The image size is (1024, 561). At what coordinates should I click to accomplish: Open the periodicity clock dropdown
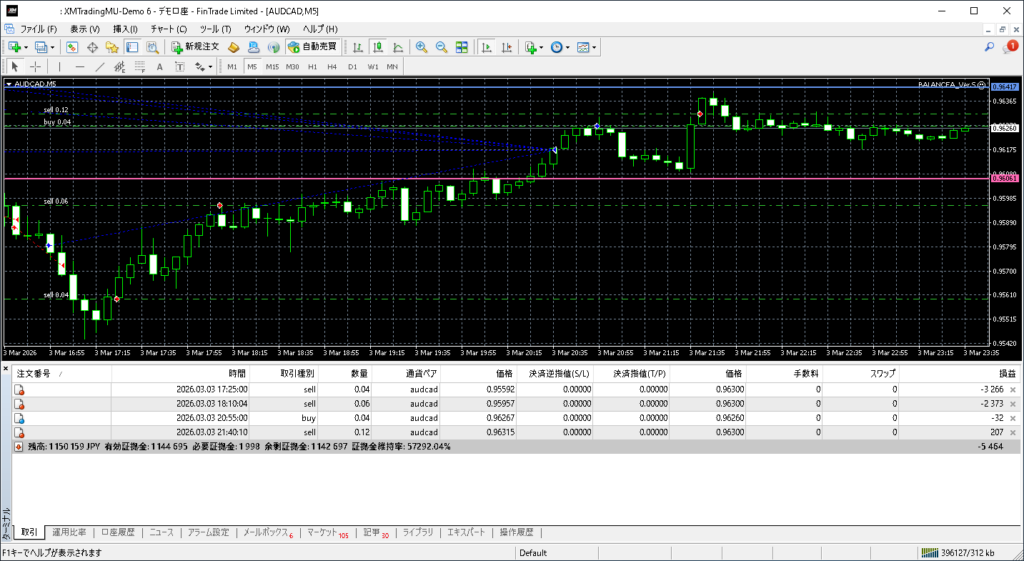click(x=568, y=47)
